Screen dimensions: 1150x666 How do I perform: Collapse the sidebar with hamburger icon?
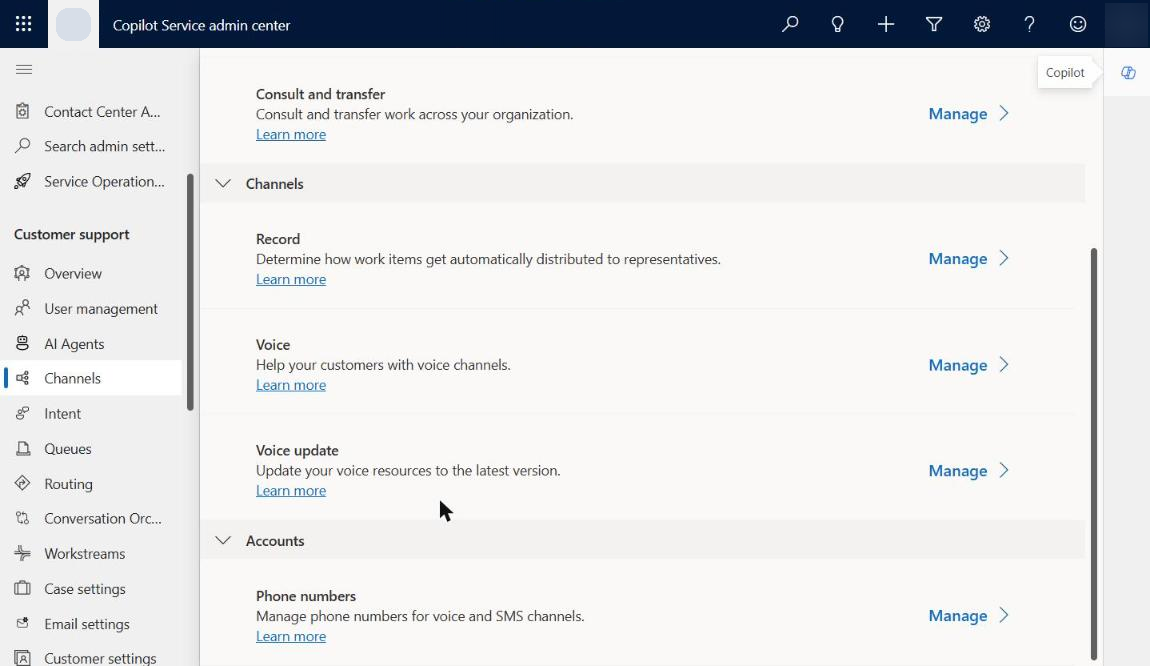point(23,69)
